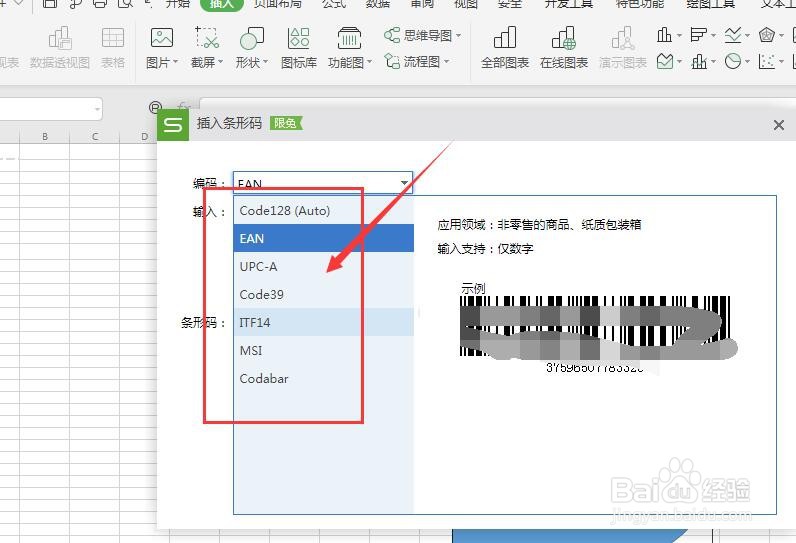
Task: Insert a column chart from ribbon
Action: tap(664, 35)
